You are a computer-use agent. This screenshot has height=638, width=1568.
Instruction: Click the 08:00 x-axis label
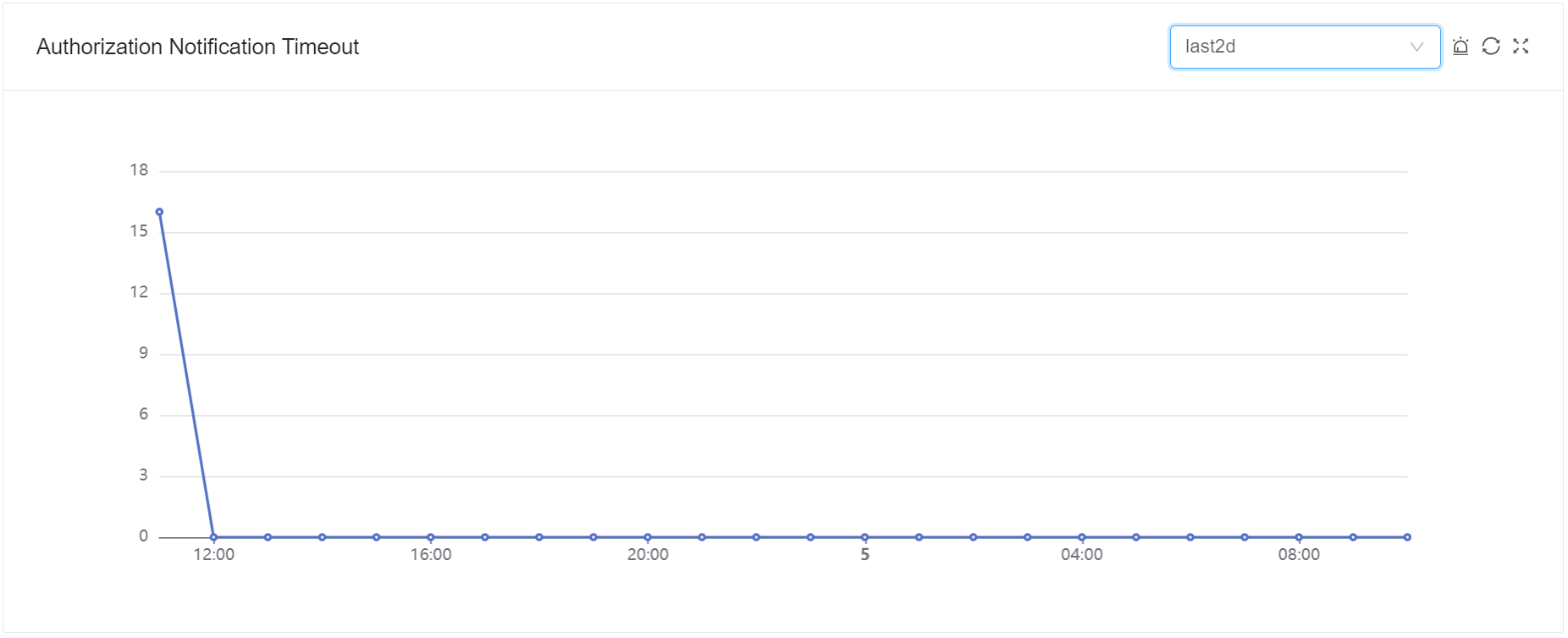click(1299, 555)
